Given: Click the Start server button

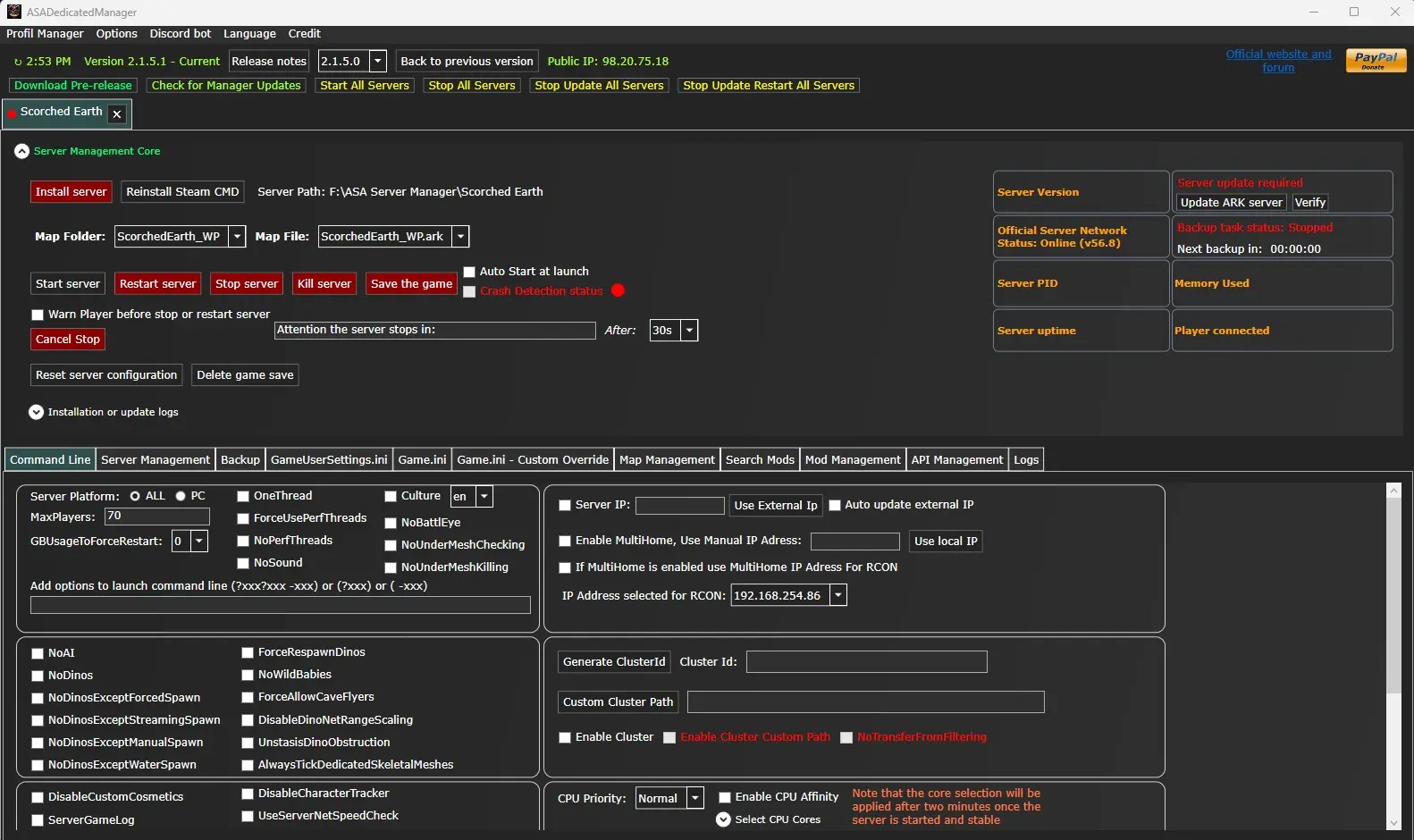Looking at the screenshot, I should tap(68, 284).
